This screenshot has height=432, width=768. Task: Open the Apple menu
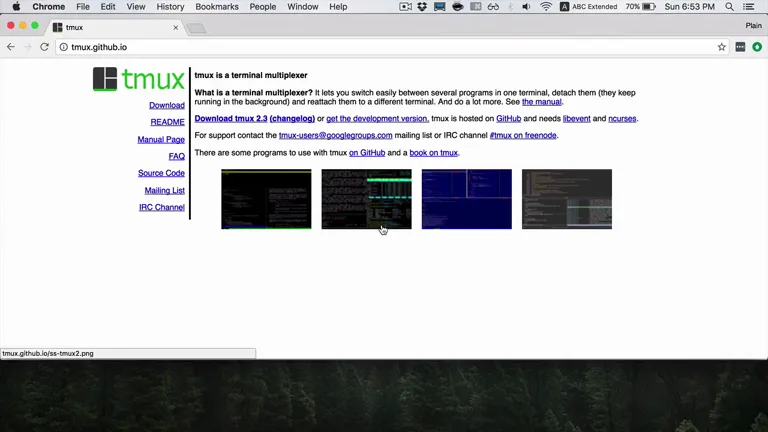pos(16,7)
